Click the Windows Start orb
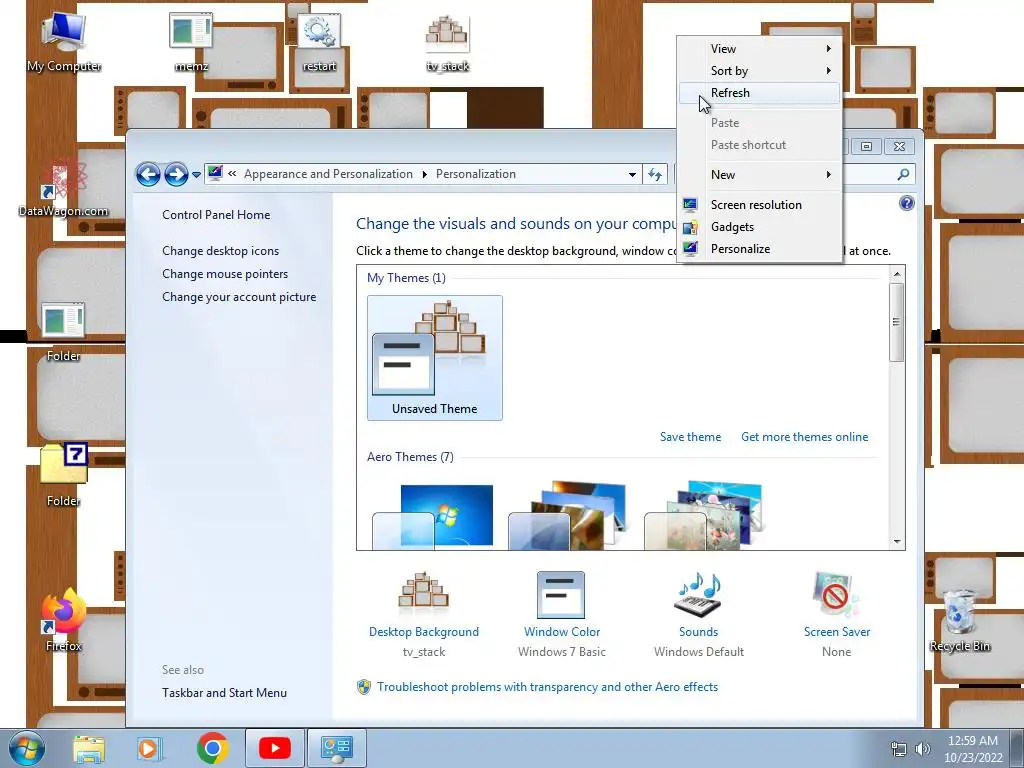1024x768 pixels. [27, 748]
